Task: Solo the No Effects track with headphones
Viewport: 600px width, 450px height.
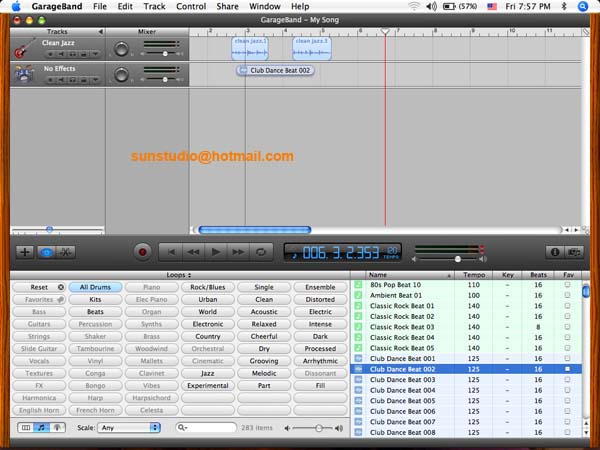Action: [x=72, y=80]
